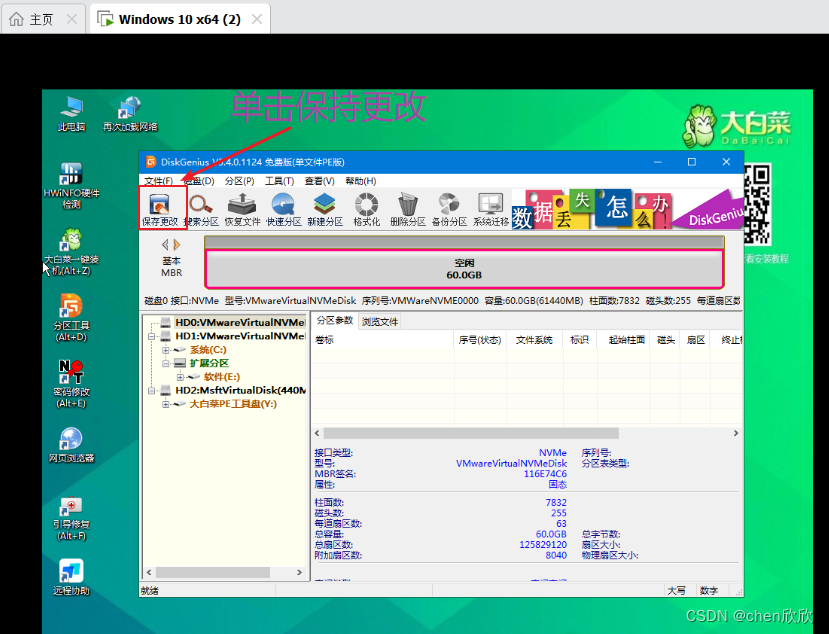Close the 主页 tab in VMware
829x634 pixels.
coord(72,20)
